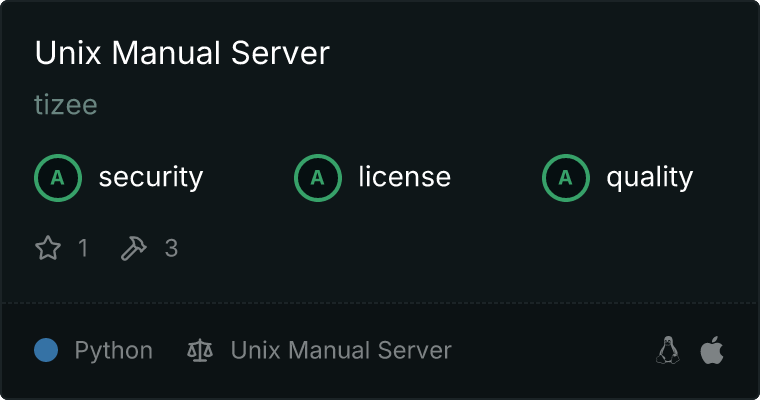Viewport: 760px width, 400px height.
Task: Click the Python language label
Action: coord(114,351)
